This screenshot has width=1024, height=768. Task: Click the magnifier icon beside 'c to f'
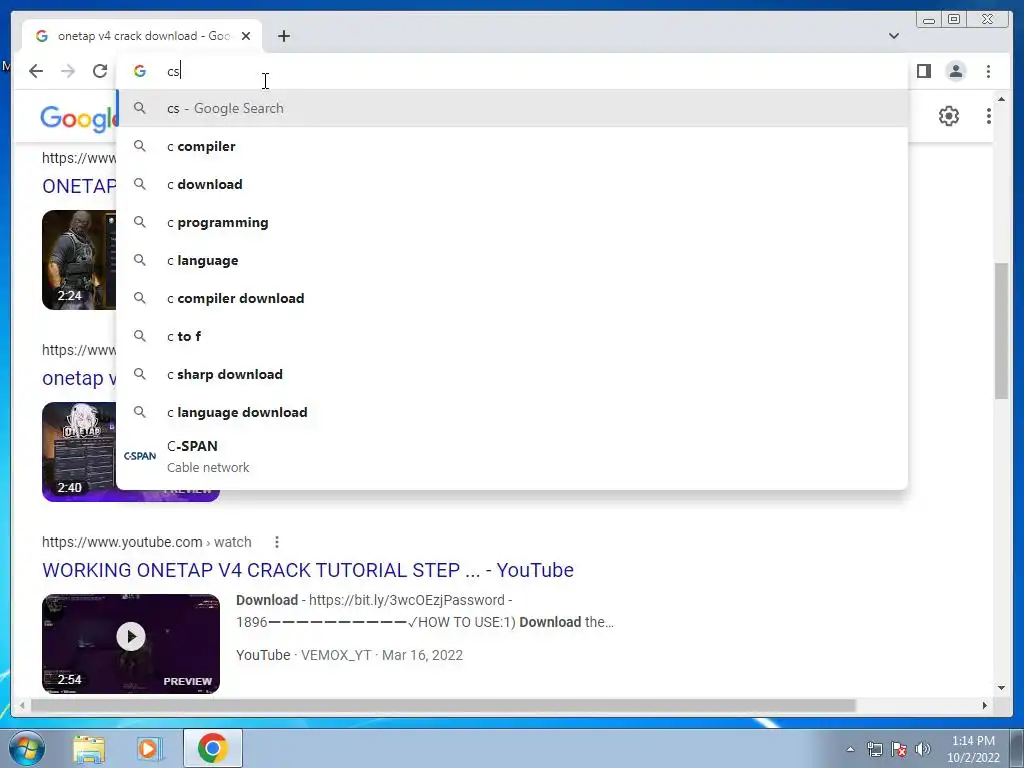click(x=140, y=336)
